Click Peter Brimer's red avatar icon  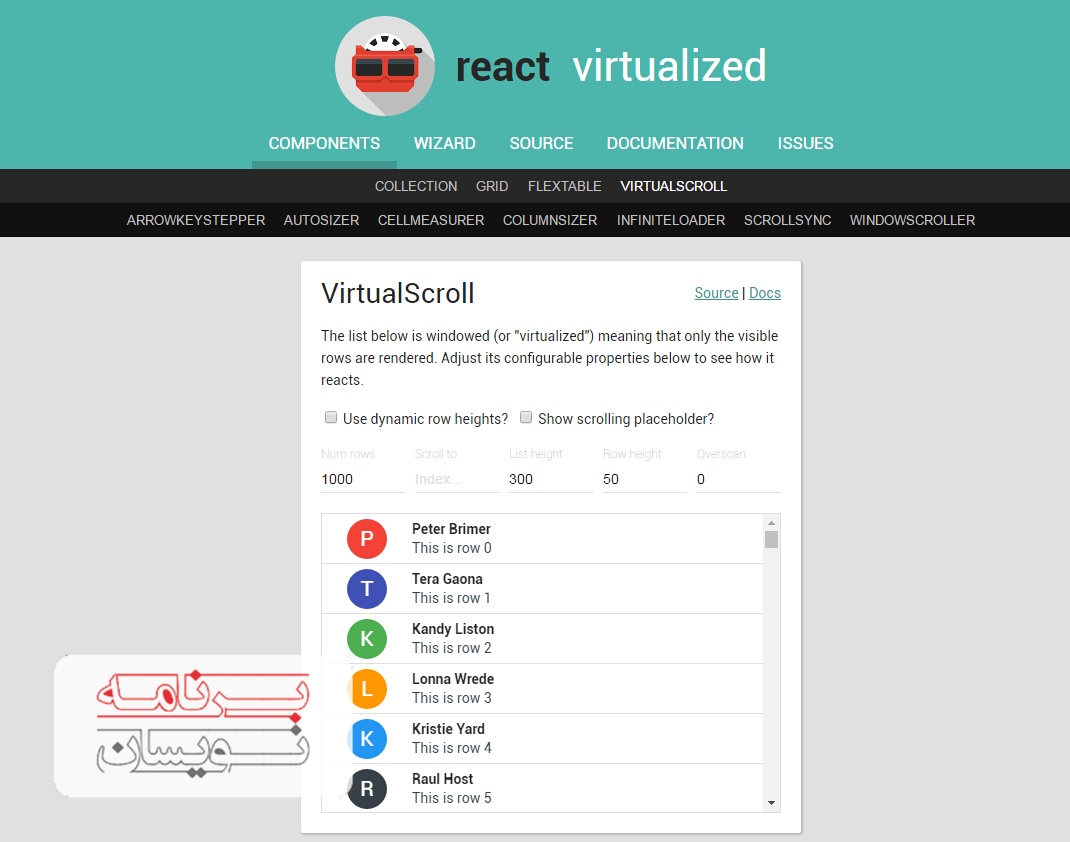(x=367, y=538)
